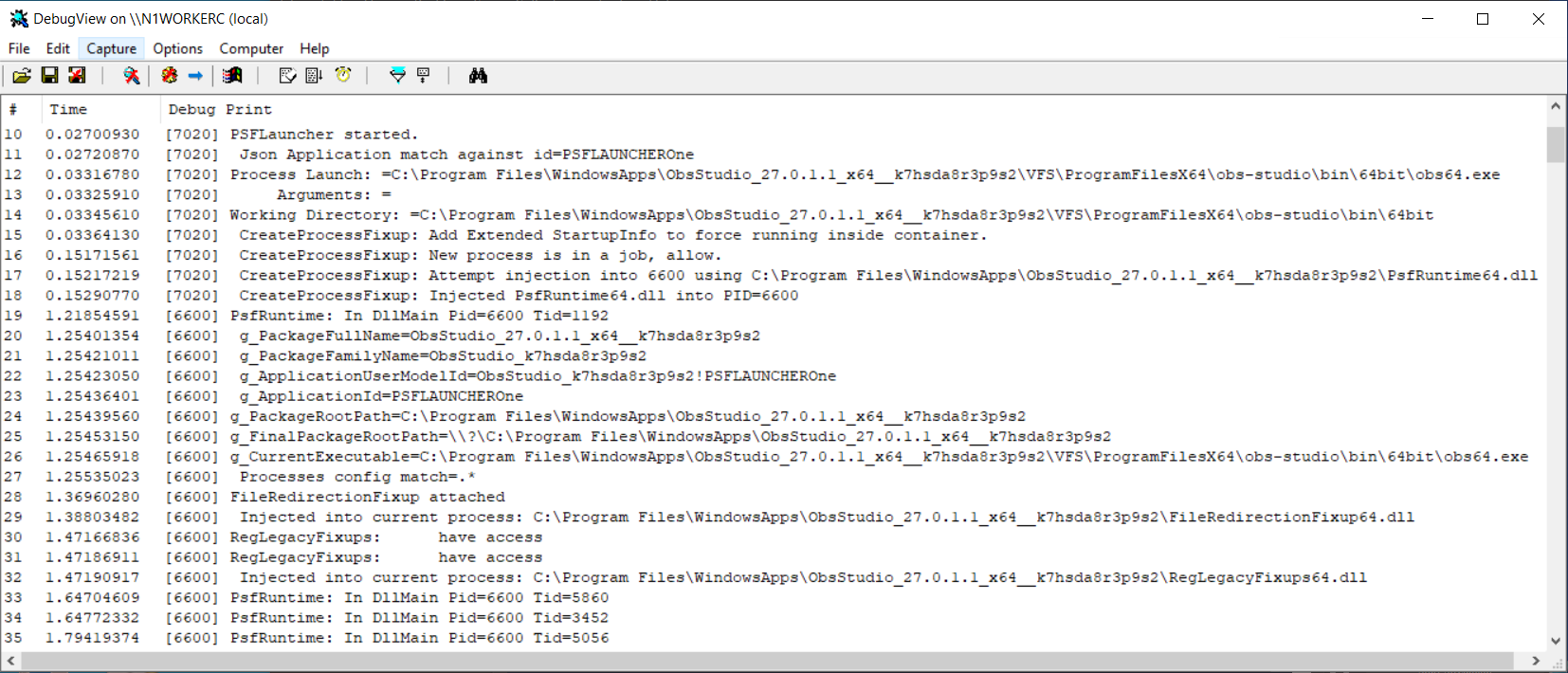Select the 'g_FinalPackageRootPath=' log line
Viewport: 1568px width, 673px height.
775,436
